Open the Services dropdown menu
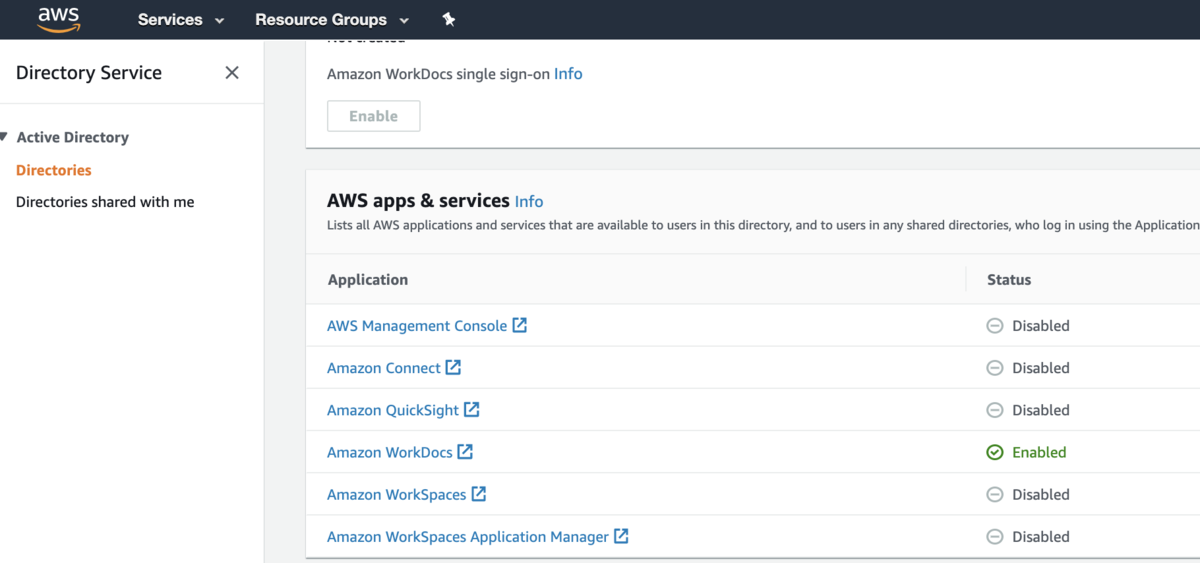This screenshot has width=1200, height=563. click(x=181, y=20)
